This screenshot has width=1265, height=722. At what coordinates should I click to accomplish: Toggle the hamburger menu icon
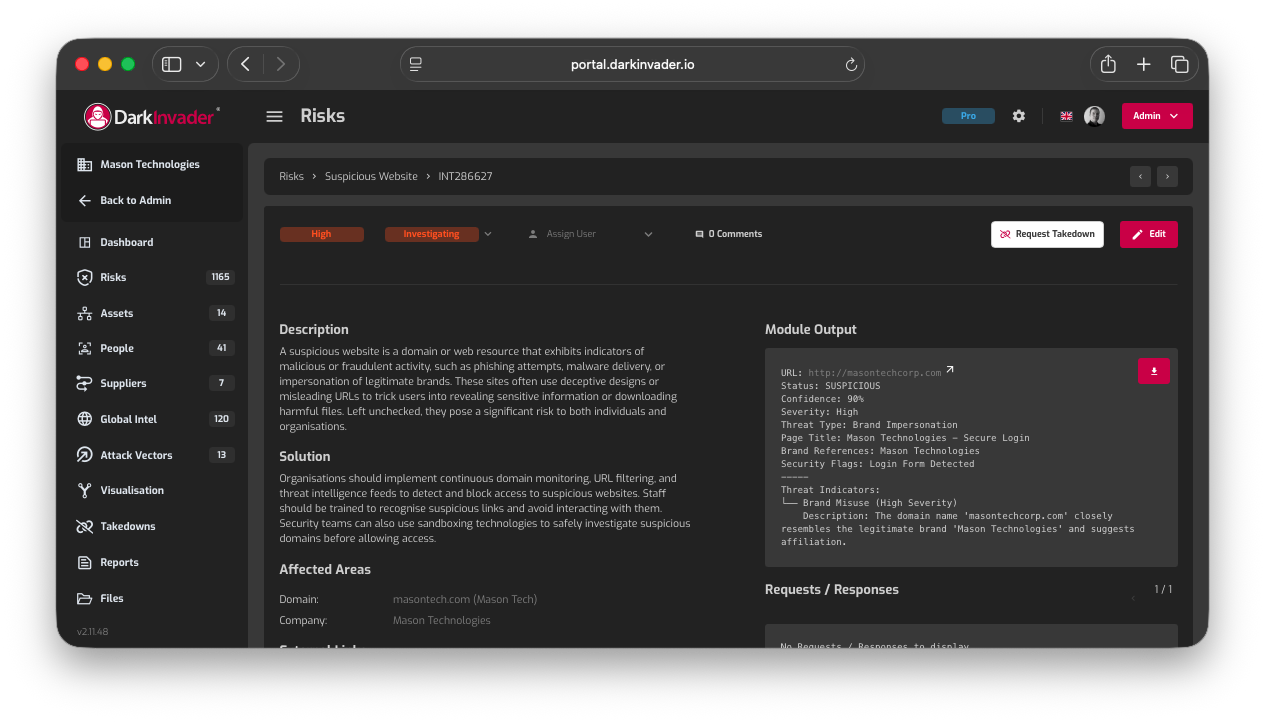pos(274,116)
